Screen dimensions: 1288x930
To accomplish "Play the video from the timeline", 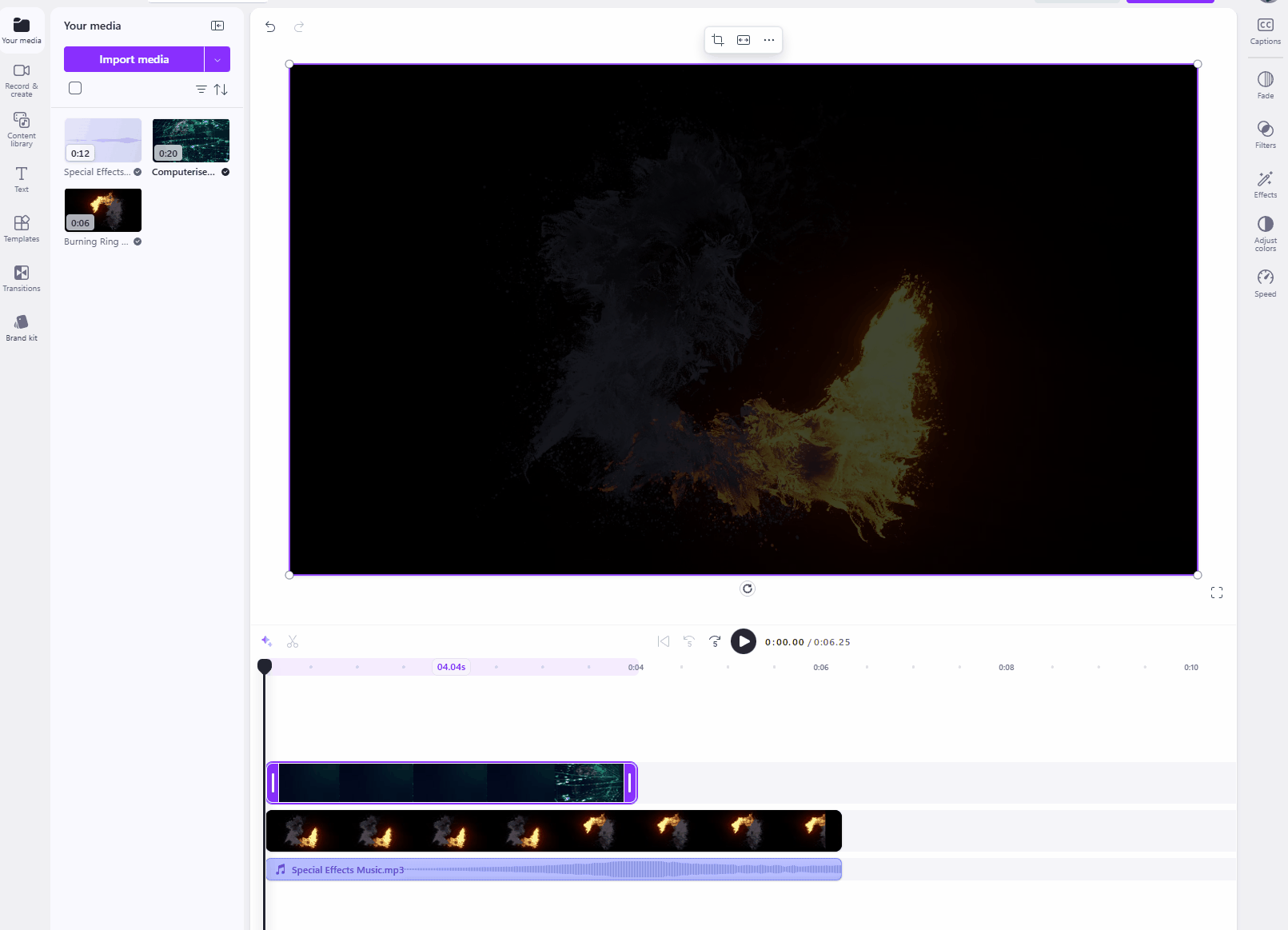I will coord(743,641).
